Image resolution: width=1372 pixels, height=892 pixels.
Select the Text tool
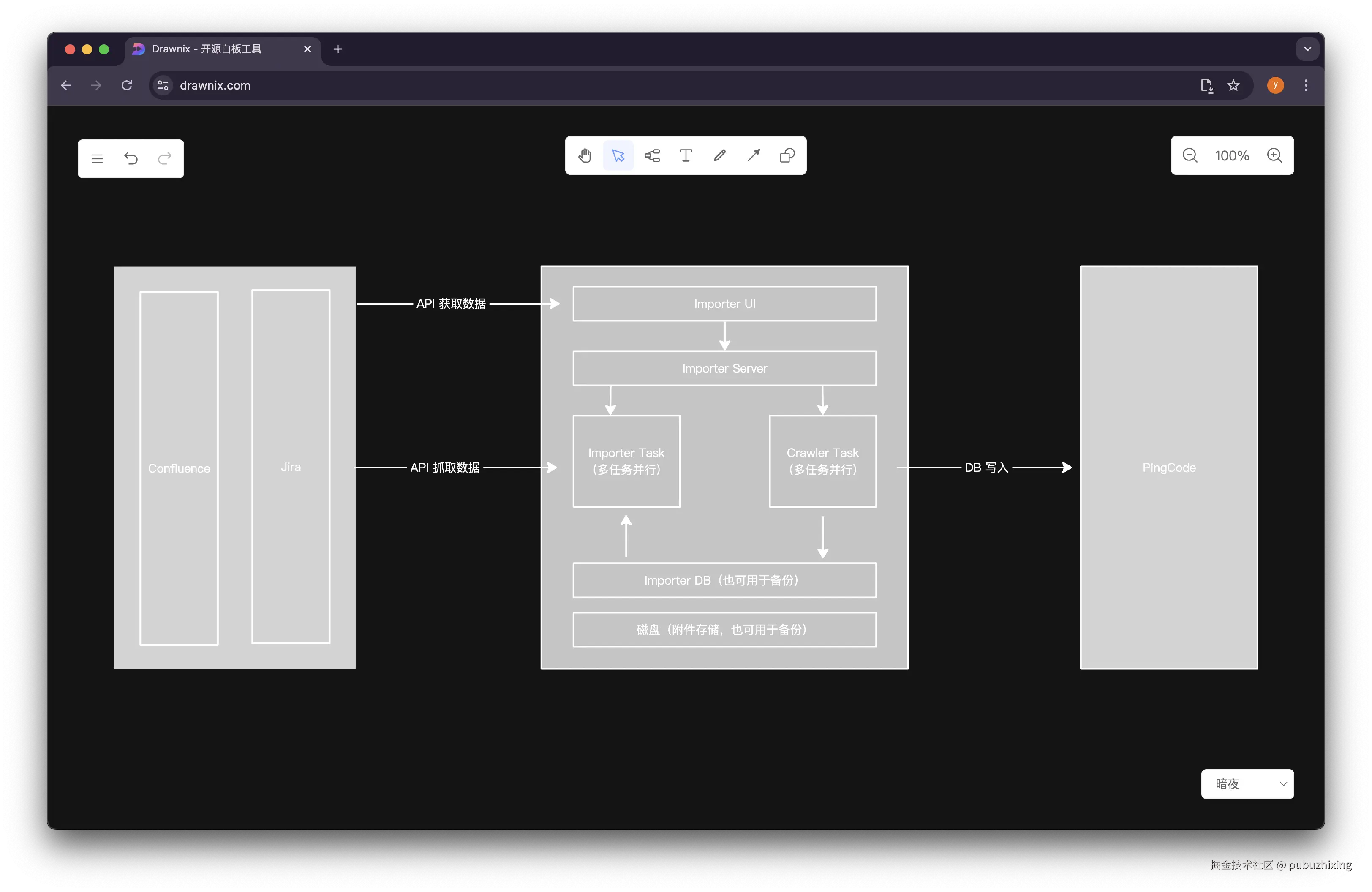click(x=686, y=155)
